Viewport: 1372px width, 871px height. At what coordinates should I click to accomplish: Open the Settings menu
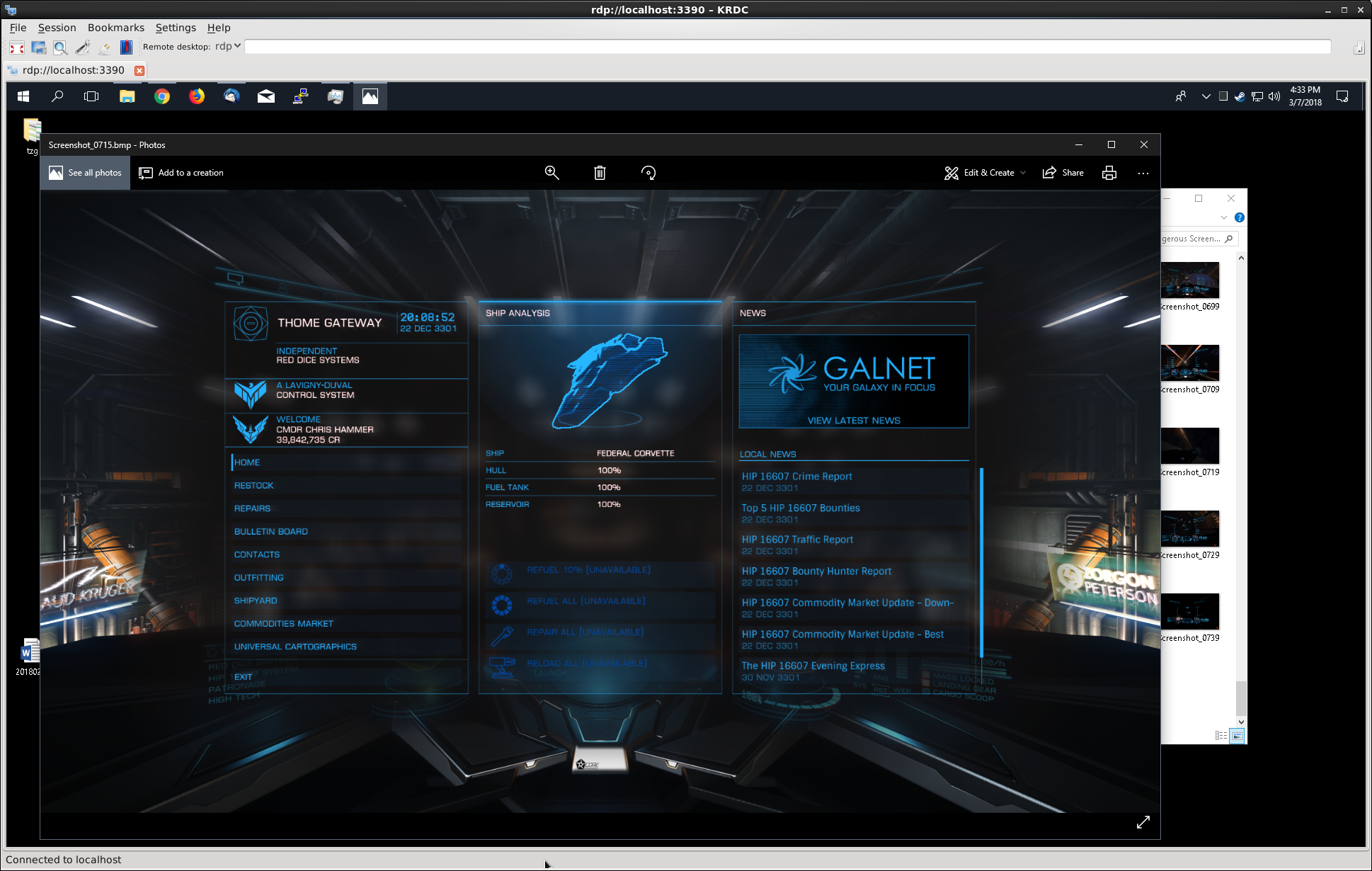click(176, 28)
